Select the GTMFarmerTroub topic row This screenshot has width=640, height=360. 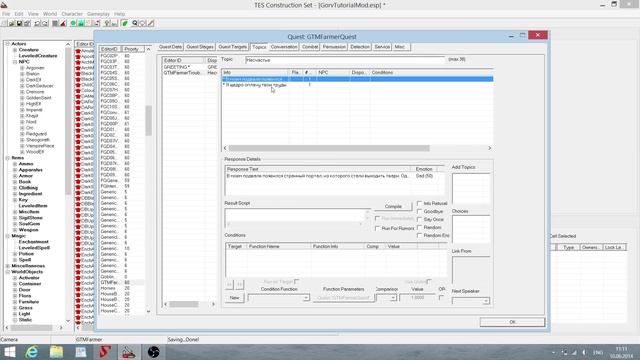click(x=190, y=73)
